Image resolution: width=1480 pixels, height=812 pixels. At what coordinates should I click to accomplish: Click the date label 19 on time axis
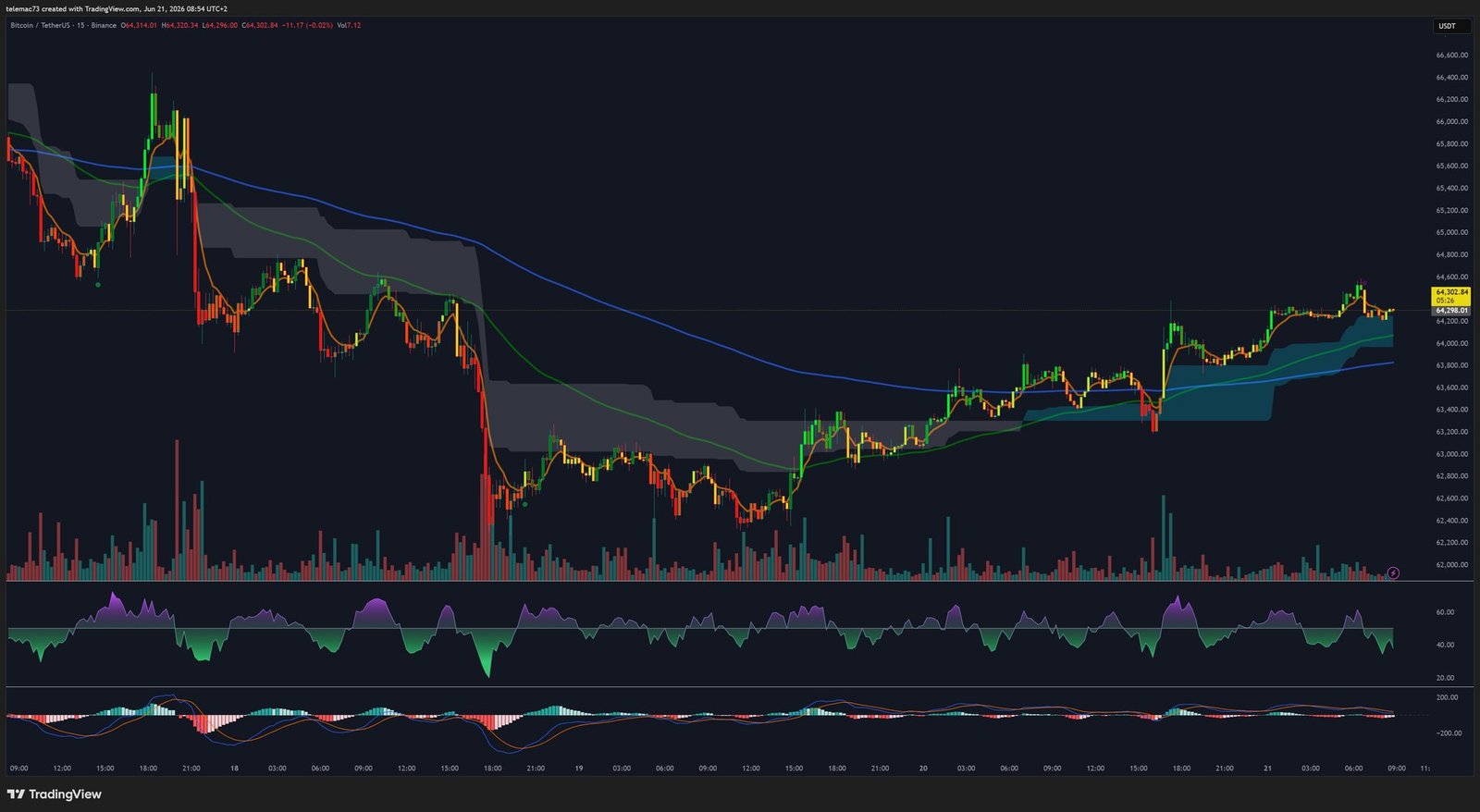(x=578, y=769)
